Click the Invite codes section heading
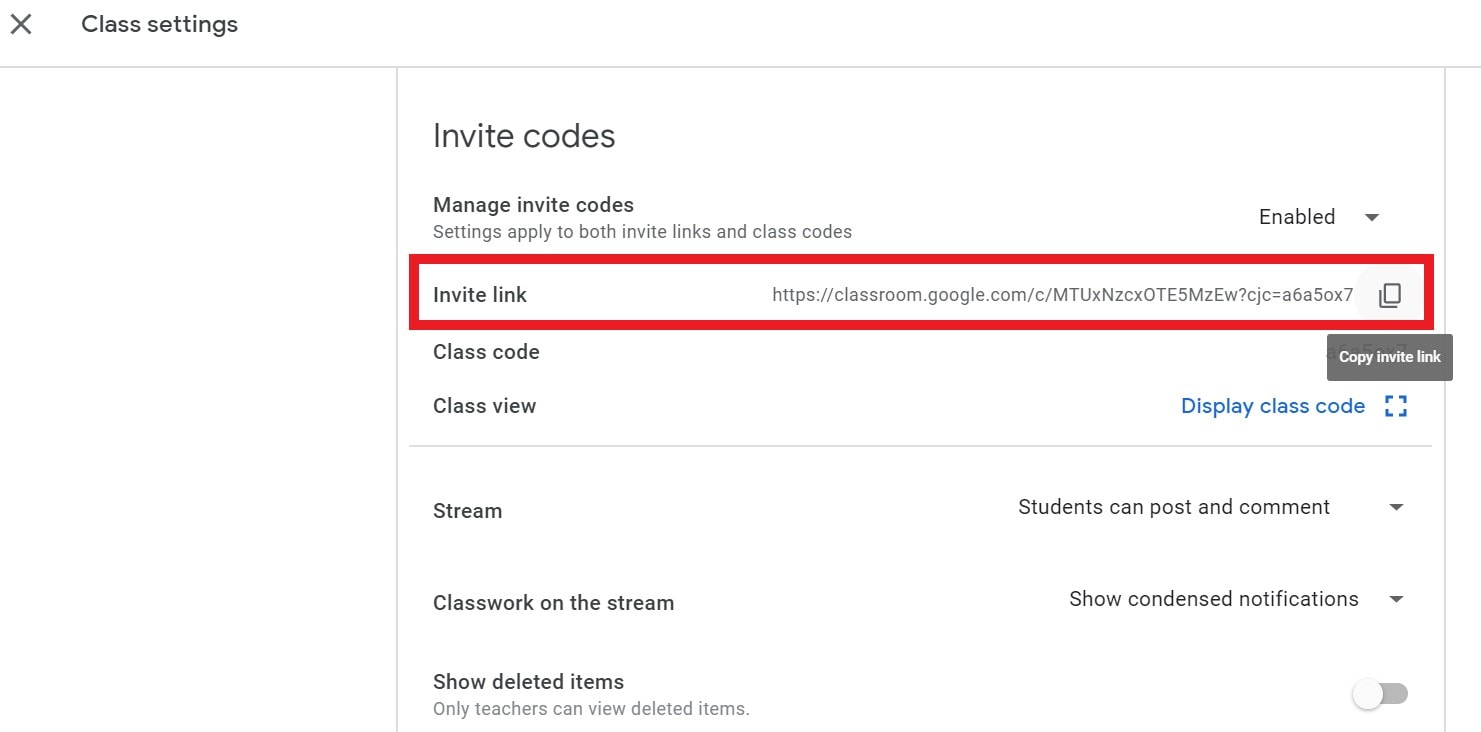This screenshot has height=732, width=1481. point(523,135)
